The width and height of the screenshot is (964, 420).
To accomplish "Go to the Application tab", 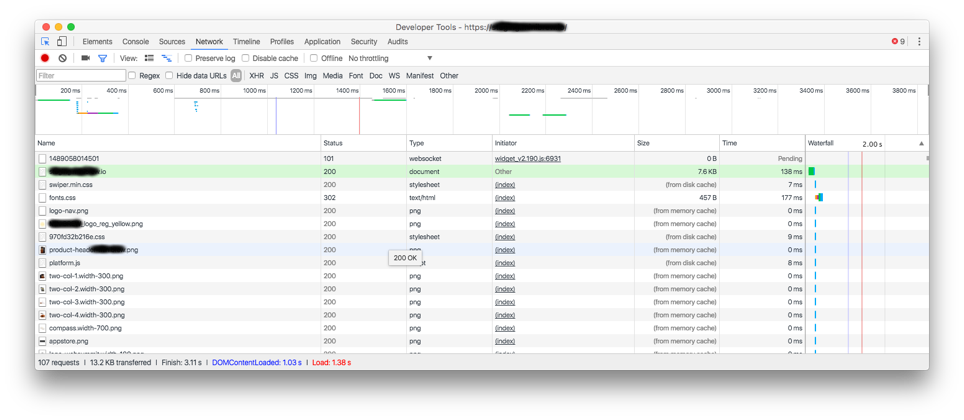I will [x=322, y=42].
